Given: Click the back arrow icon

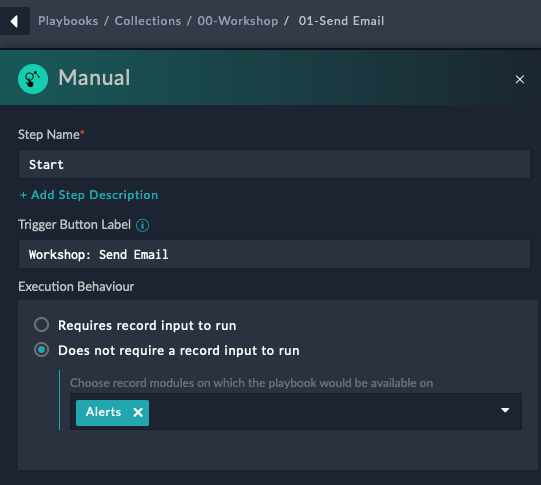Looking at the screenshot, I should (14, 21).
